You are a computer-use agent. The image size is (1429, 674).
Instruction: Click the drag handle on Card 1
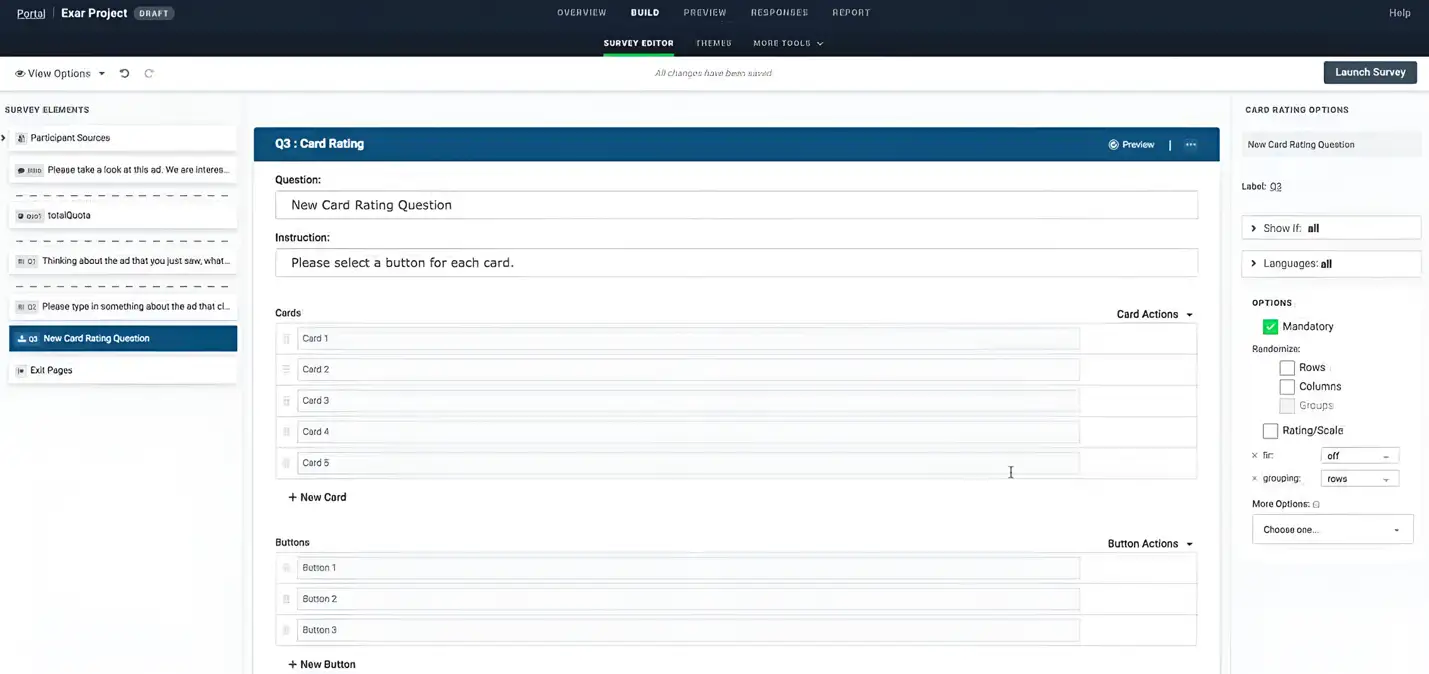[x=287, y=338]
